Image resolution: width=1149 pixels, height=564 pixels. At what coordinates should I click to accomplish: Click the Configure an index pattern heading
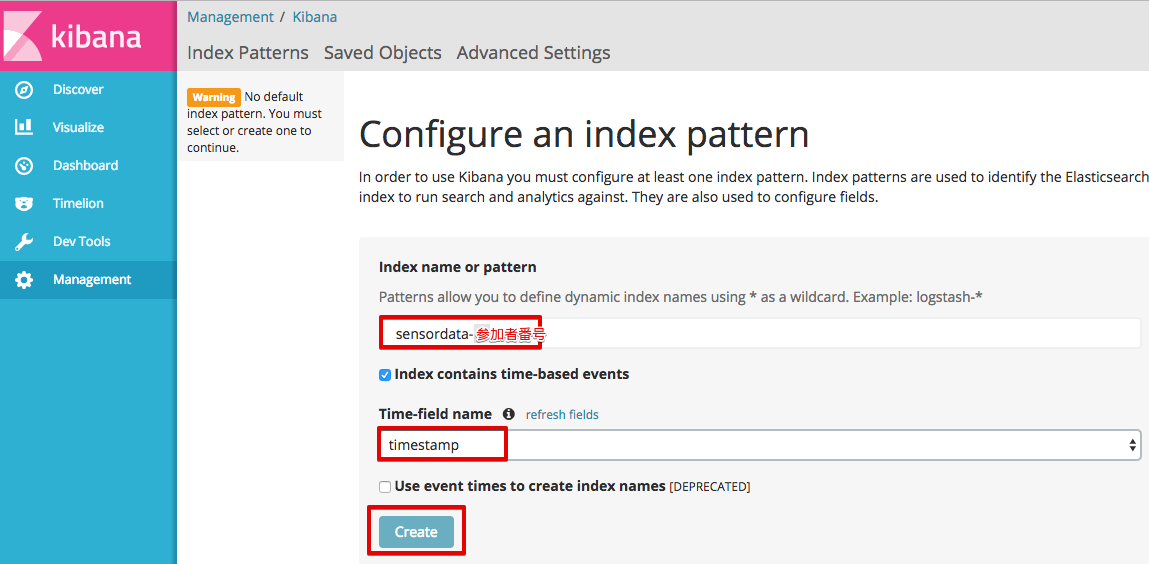click(584, 135)
